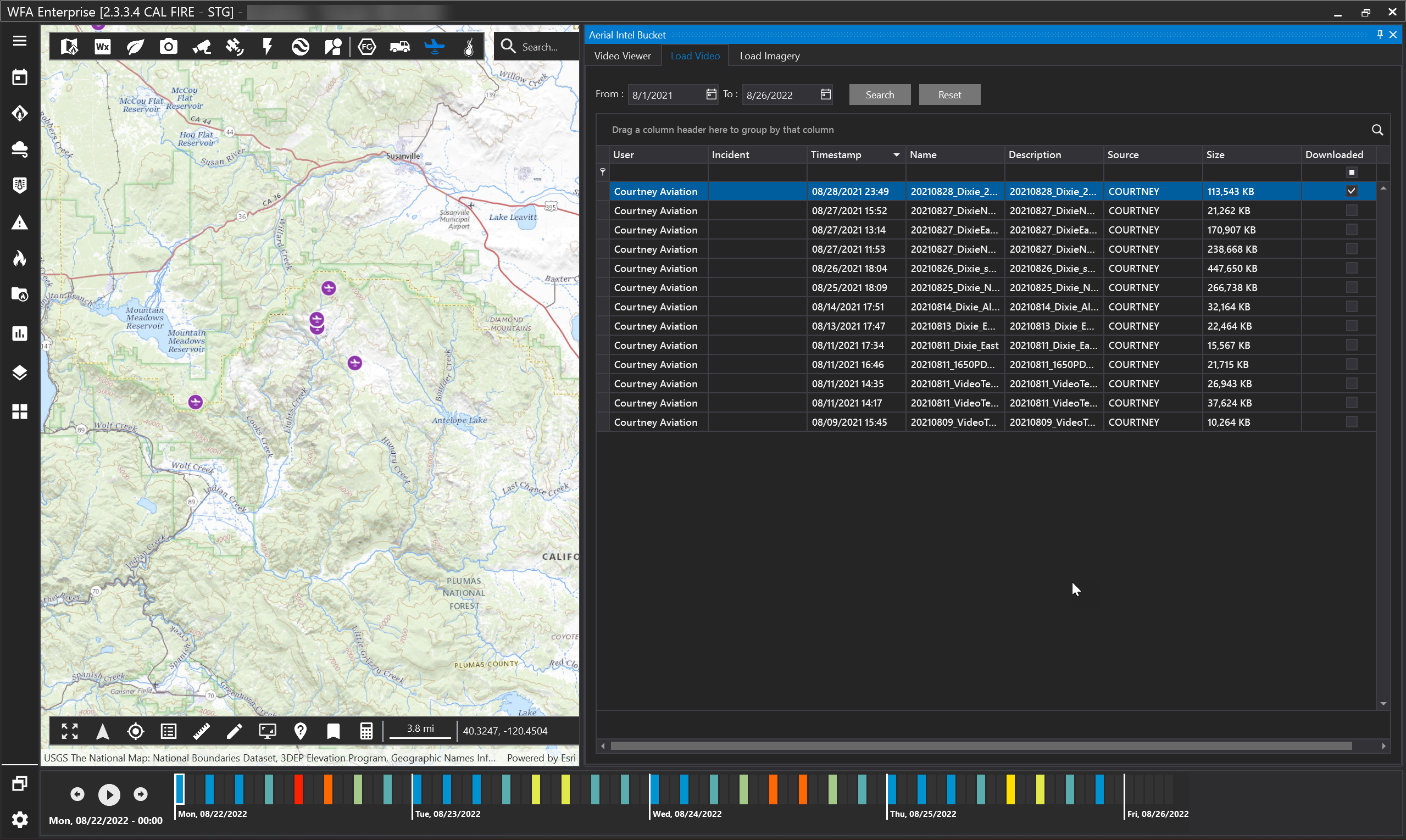Switch to the Video Viewer tab
This screenshot has height=840, width=1406.
622,56
